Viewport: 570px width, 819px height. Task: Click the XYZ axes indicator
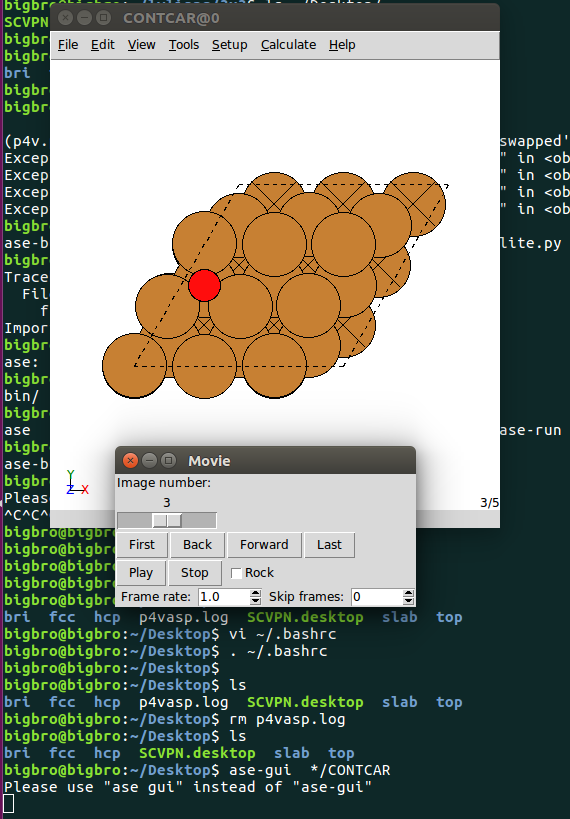(77, 482)
